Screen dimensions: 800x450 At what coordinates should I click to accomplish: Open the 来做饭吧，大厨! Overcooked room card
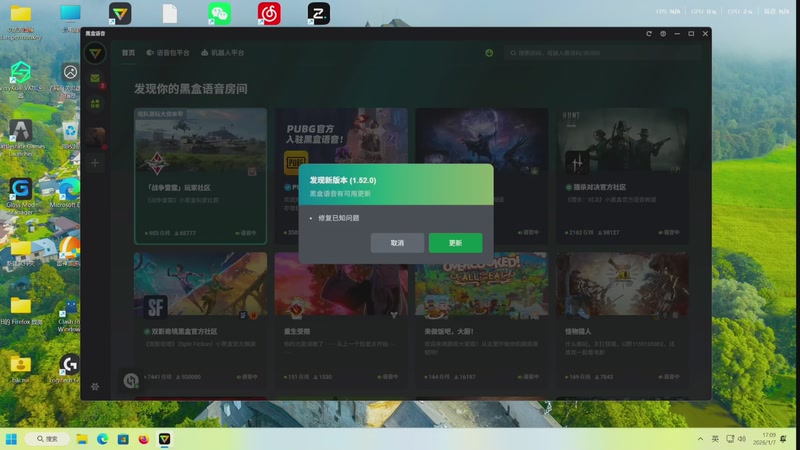tap(482, 319)
